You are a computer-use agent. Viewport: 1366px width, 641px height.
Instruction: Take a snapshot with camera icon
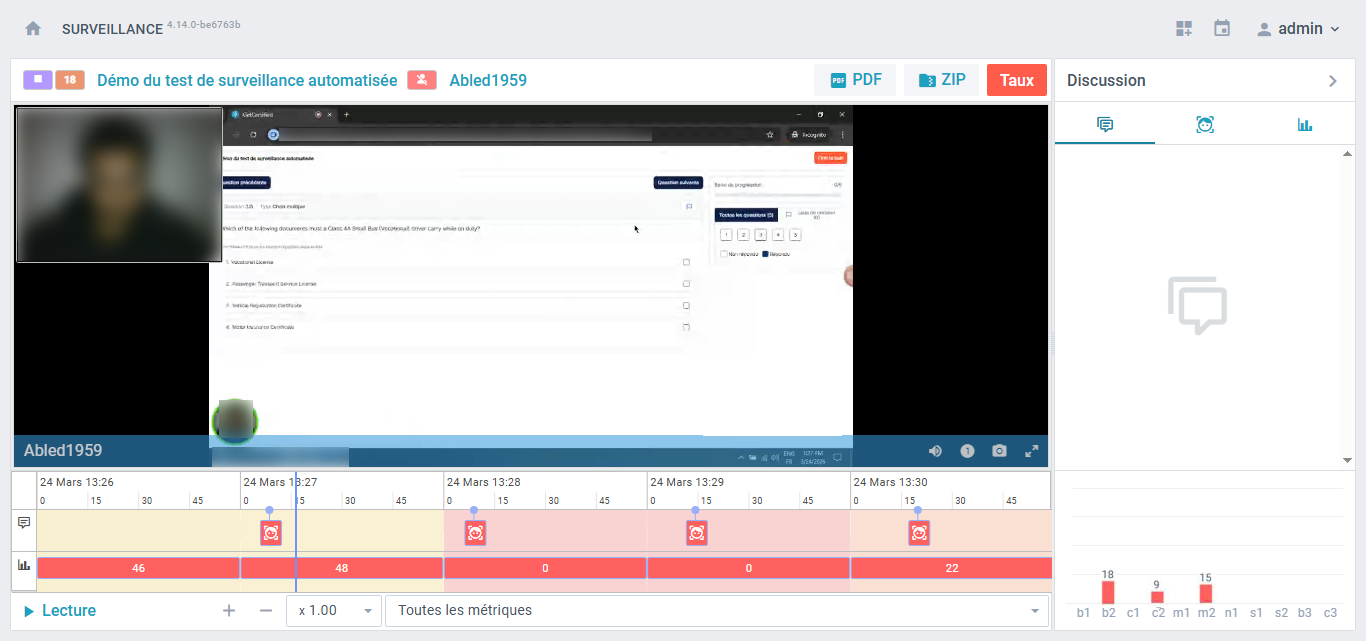pyautogui.click(x=999, y=451)
